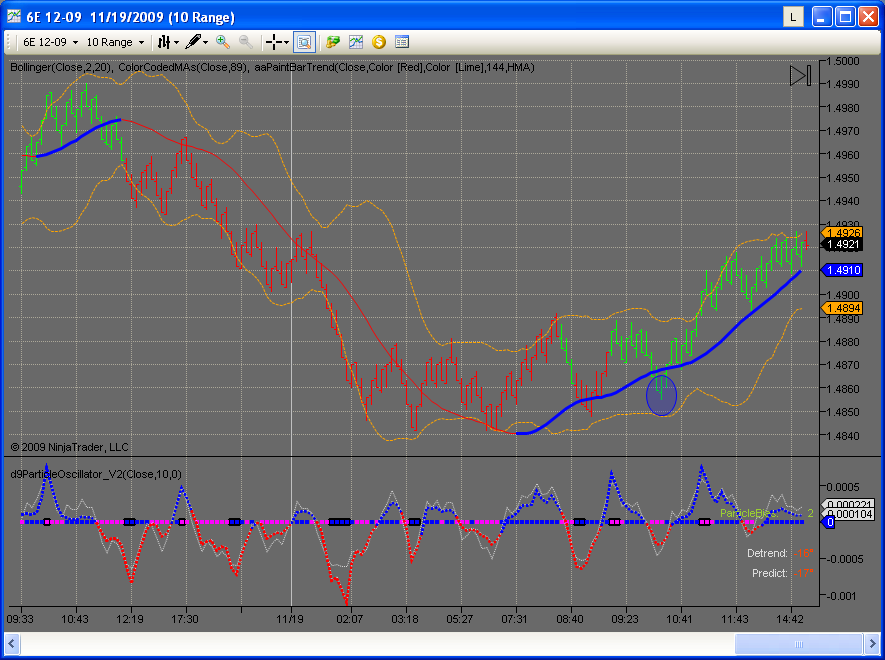The image size is (885, 660).
Task: Click the blue 1.4910 price marker
Action: coord(842,270)
